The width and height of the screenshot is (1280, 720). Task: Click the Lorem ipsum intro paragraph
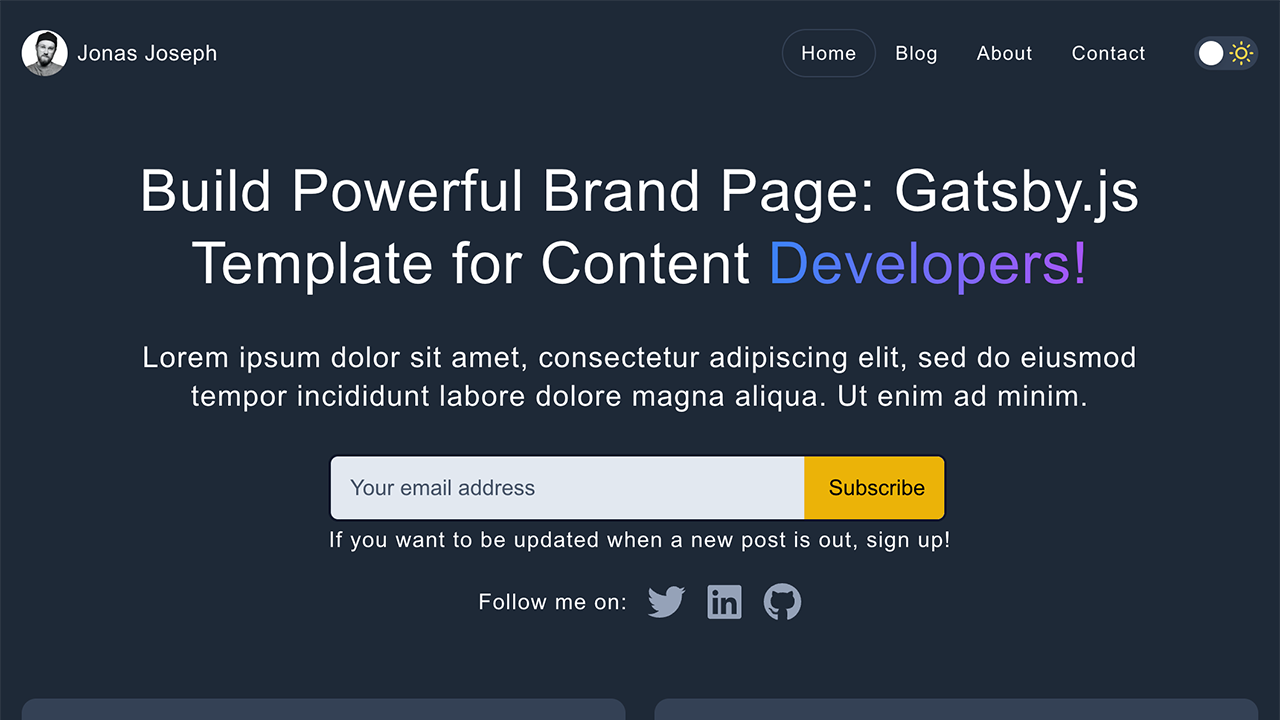click(x=639, y=377)
